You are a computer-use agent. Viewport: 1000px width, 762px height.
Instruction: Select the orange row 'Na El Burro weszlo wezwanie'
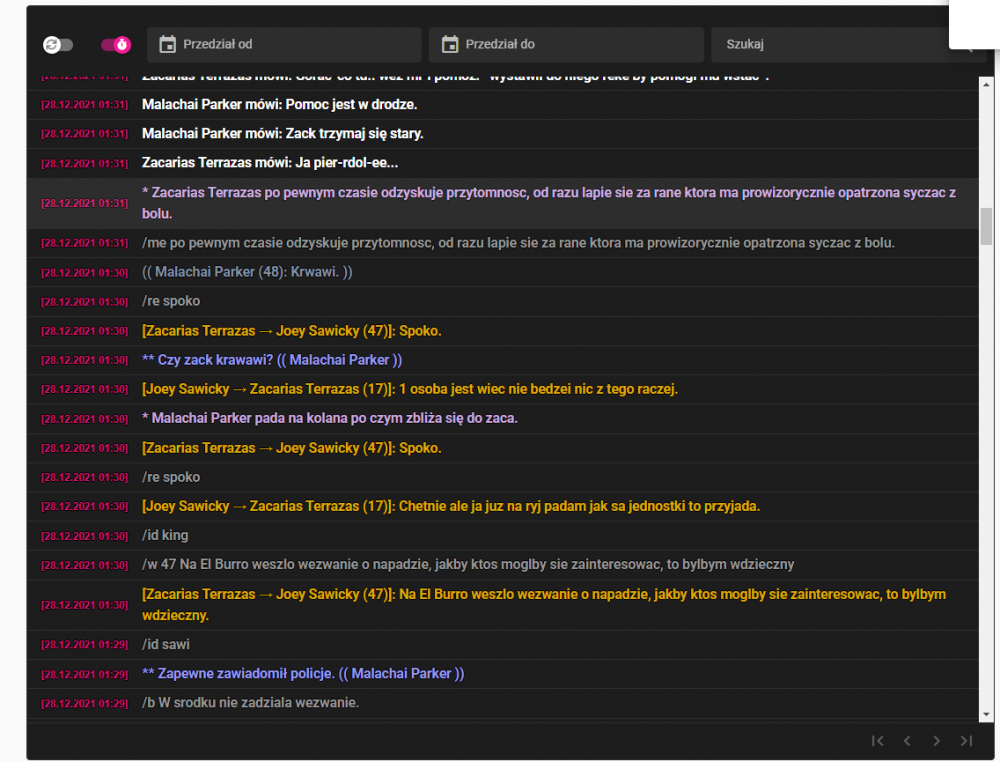(x=503, y=605)
